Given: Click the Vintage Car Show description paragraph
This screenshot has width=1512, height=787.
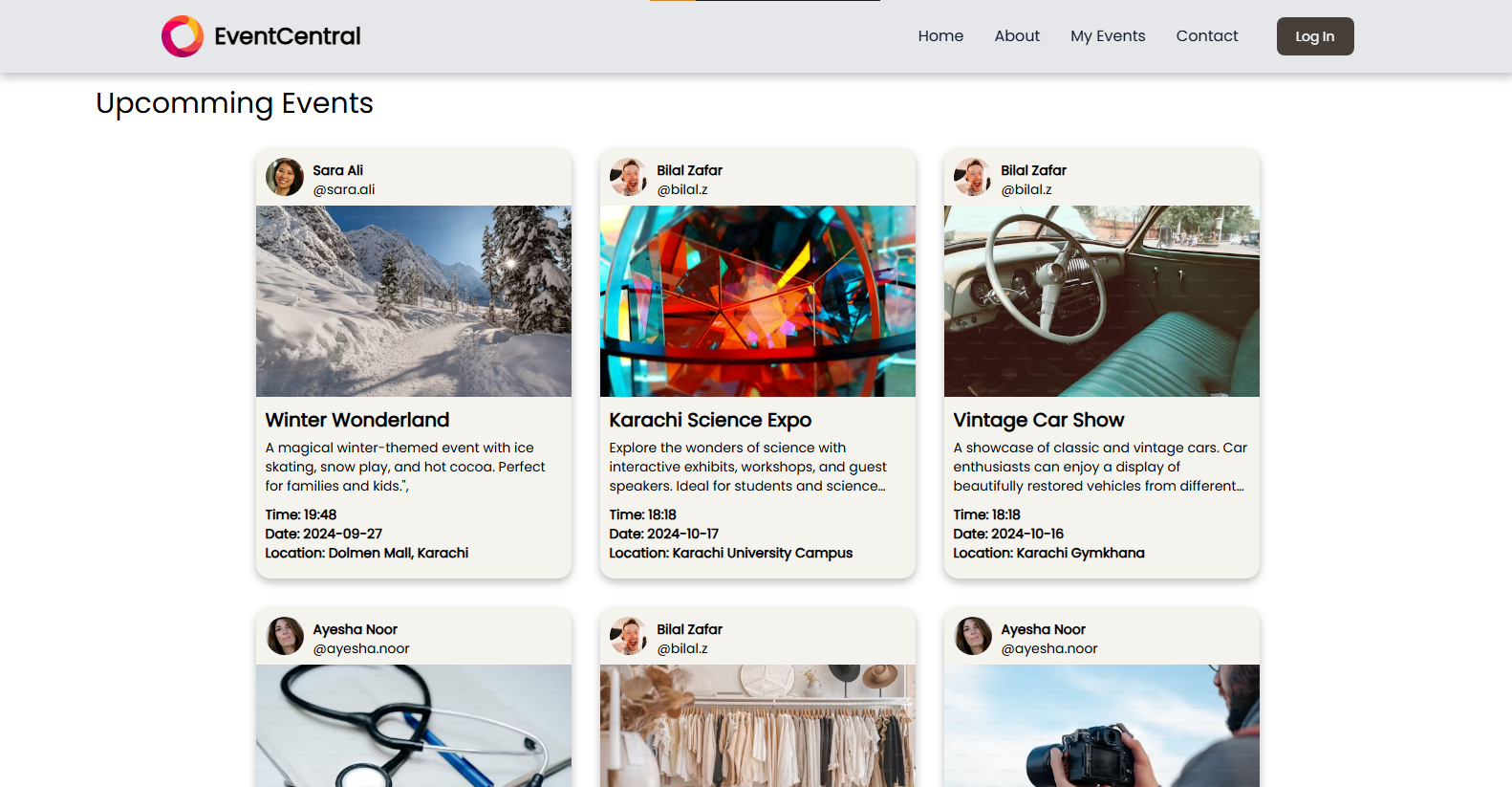Looking at the screenshot, I should (1101, 467).
